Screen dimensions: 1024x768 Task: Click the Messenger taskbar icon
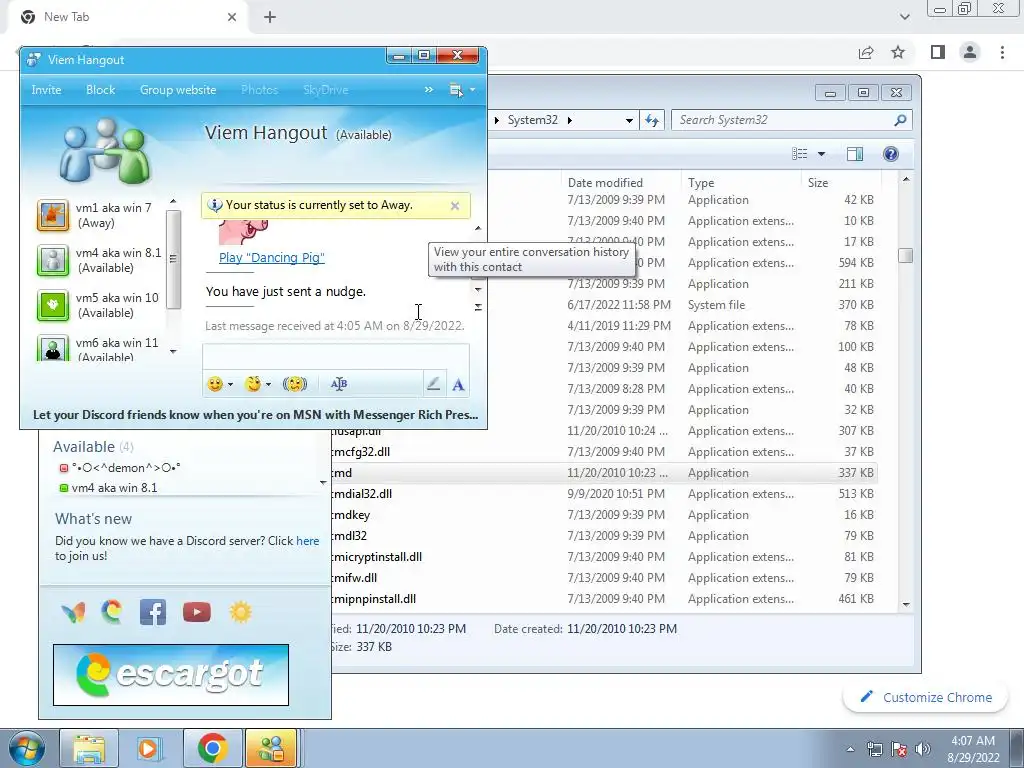tap(272, 748)
